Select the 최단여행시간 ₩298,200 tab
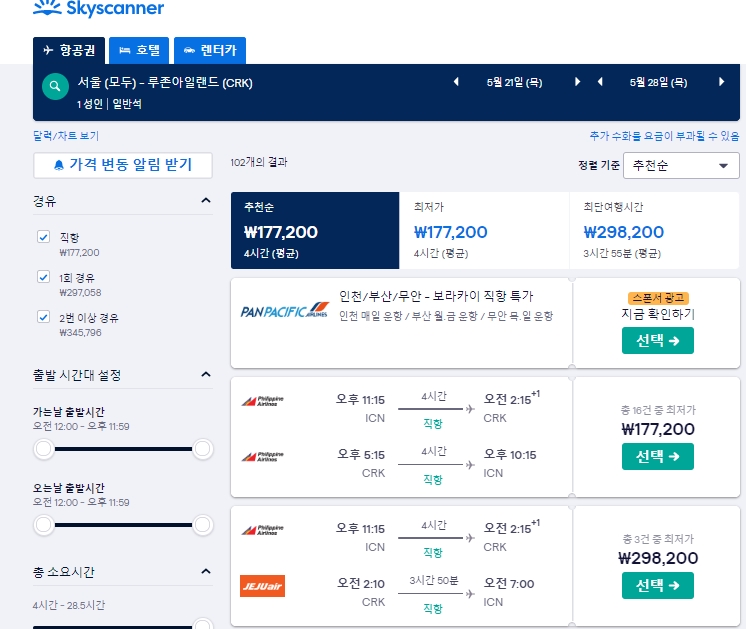Image resolution: width=746 pixels, height=629 pixels. (654, 230)
